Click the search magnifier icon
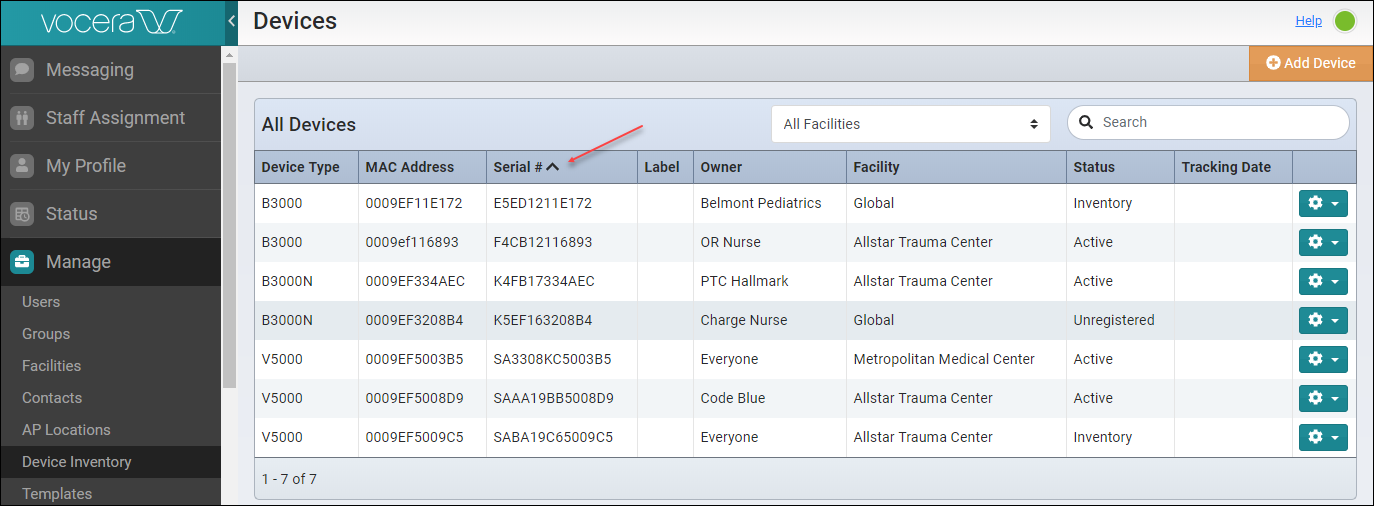1374x506 pixels. tap(1086, 123)
